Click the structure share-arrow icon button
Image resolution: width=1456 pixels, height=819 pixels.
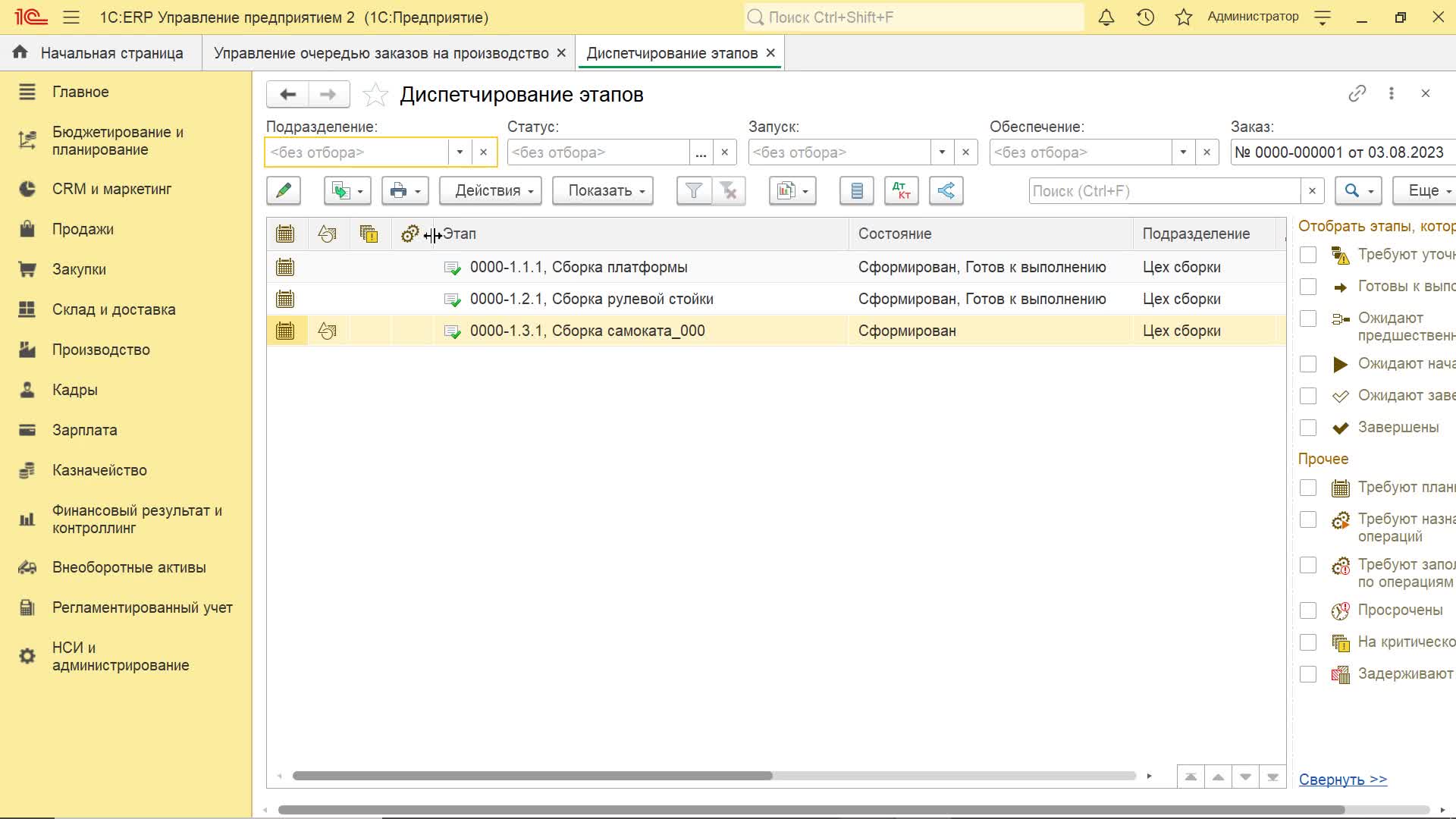point(946,190)
